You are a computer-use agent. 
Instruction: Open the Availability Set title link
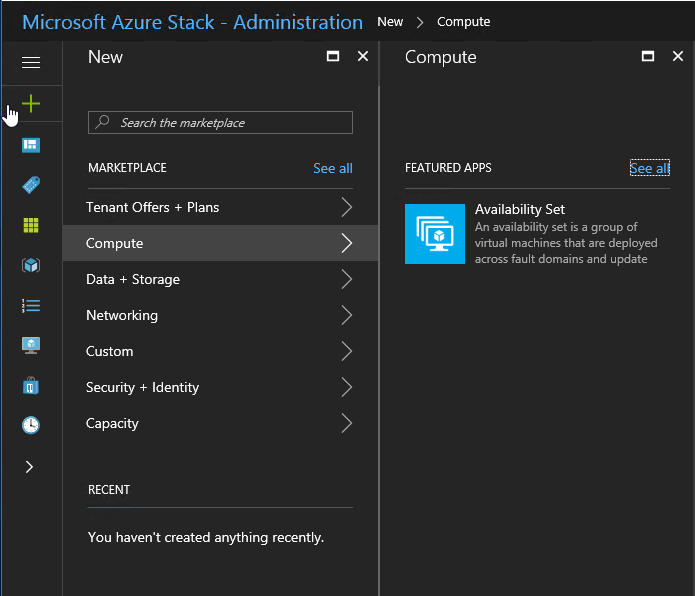tap(520, 209)
